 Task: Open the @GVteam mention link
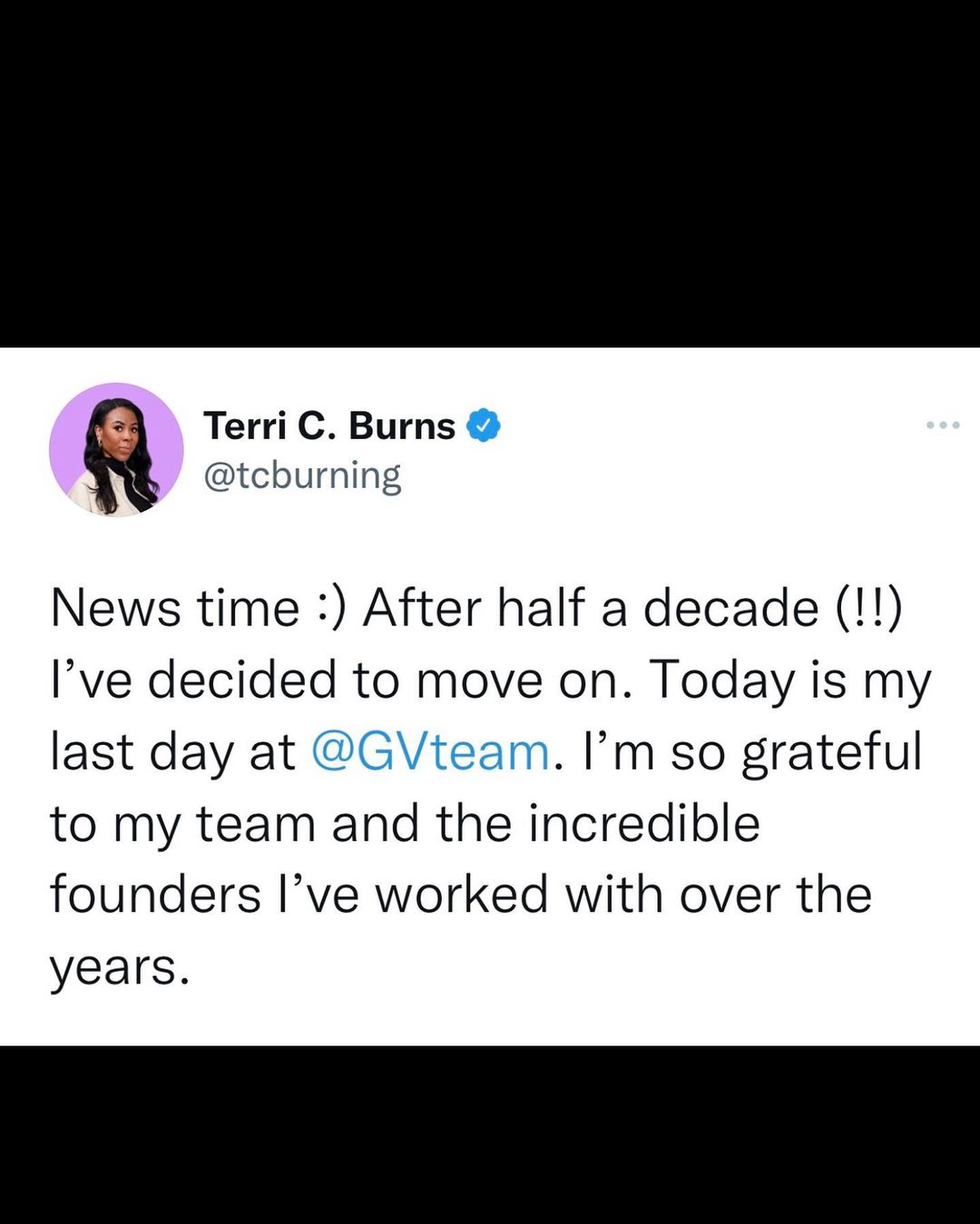click(x=430, y=752)
